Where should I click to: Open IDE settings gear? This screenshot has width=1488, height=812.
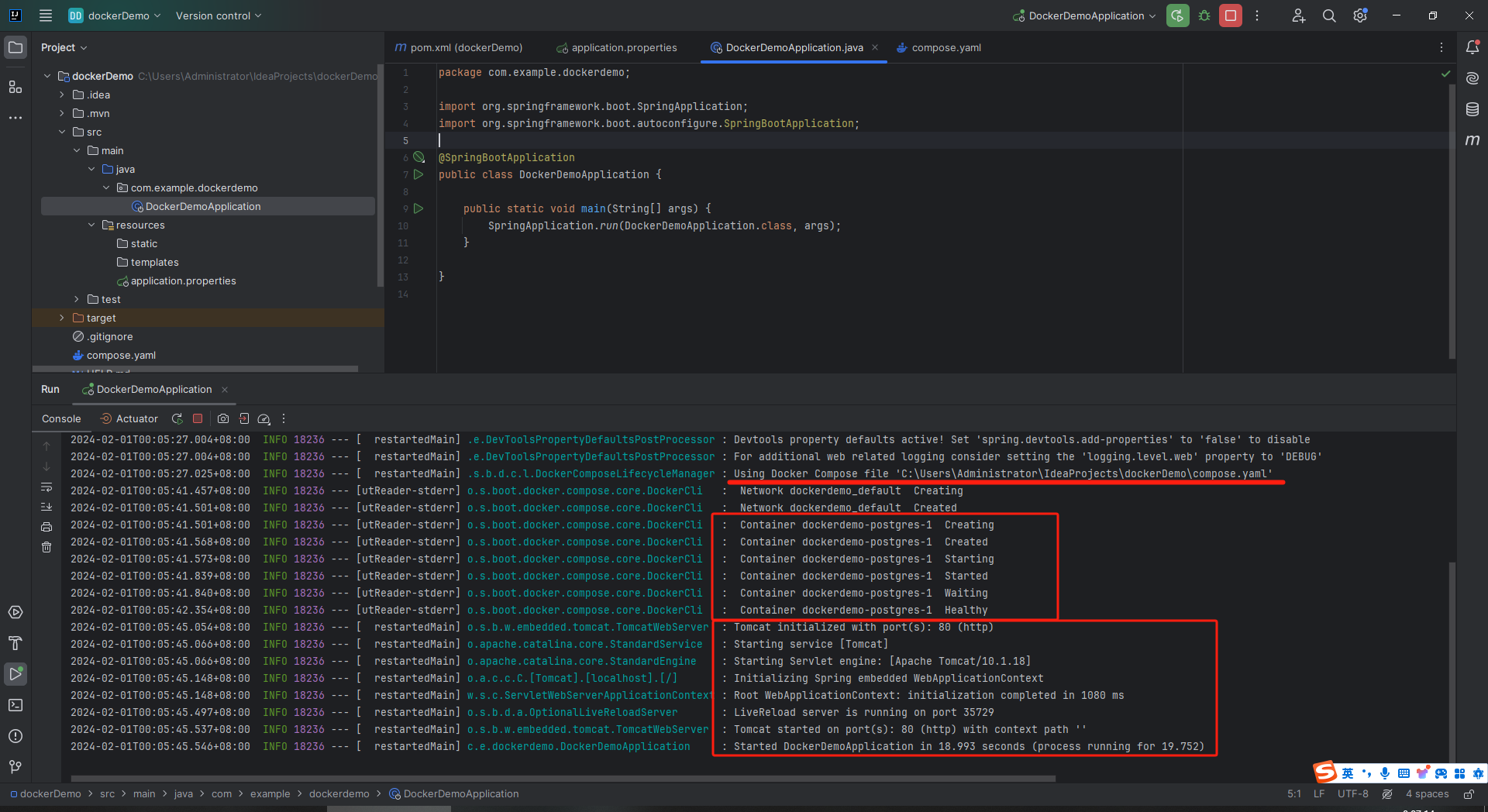1360,15
